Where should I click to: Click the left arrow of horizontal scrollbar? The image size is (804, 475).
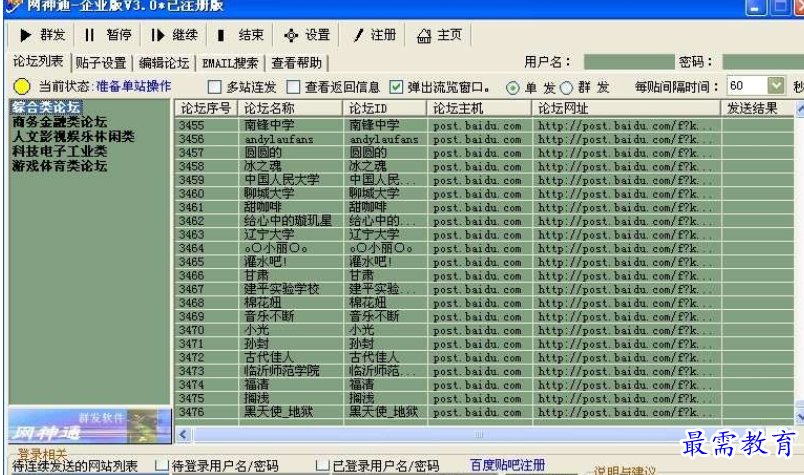184,435
